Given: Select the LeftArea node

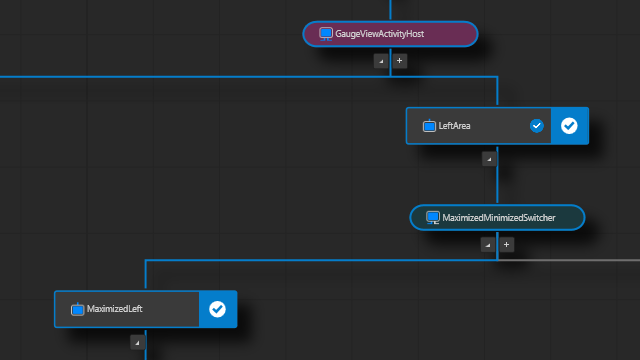Looking at the screenshot, I should tap(497, 126).
